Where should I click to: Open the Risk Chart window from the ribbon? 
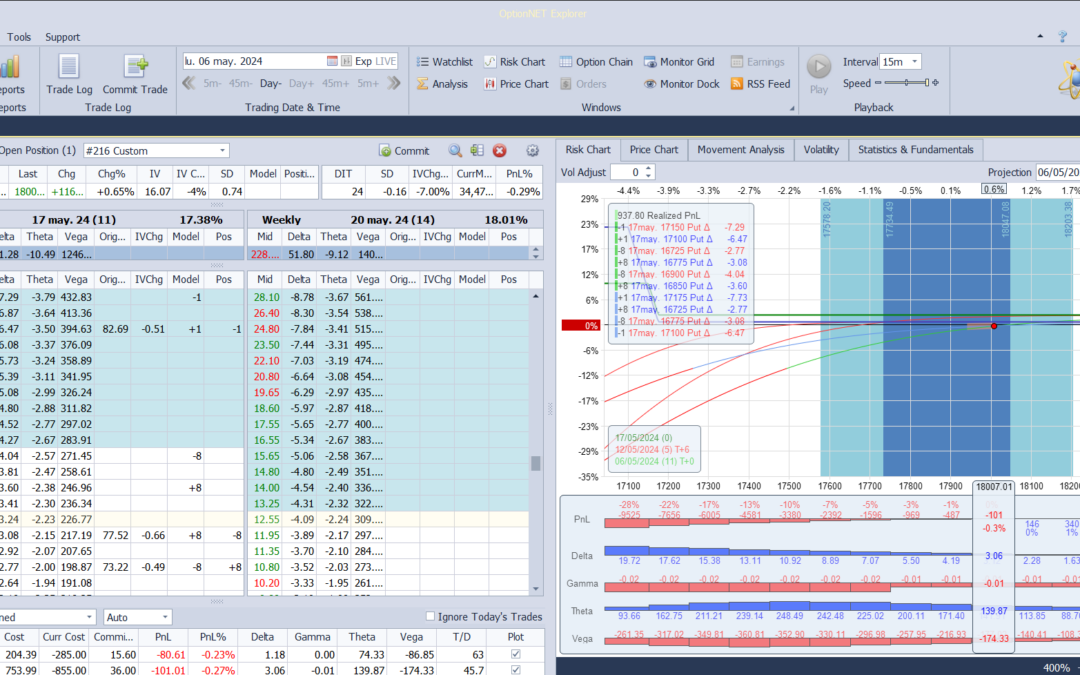(x=514, y=62)
